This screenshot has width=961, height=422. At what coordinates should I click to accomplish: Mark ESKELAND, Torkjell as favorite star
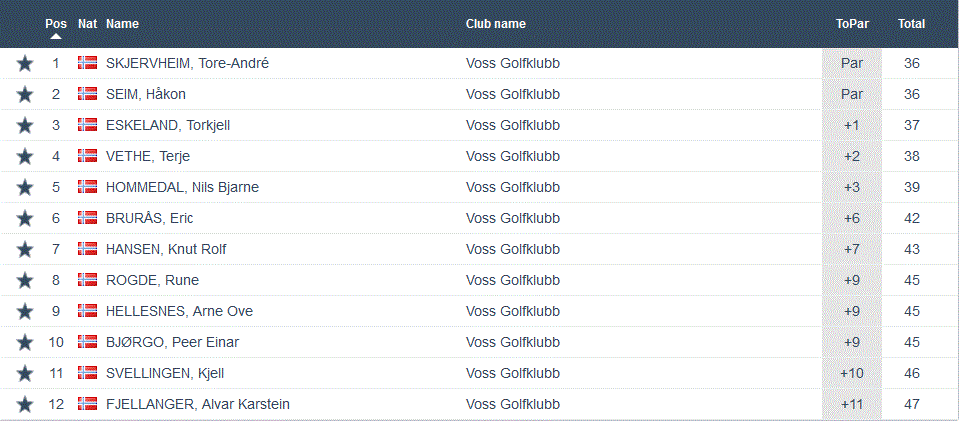[x=25, y=126]
